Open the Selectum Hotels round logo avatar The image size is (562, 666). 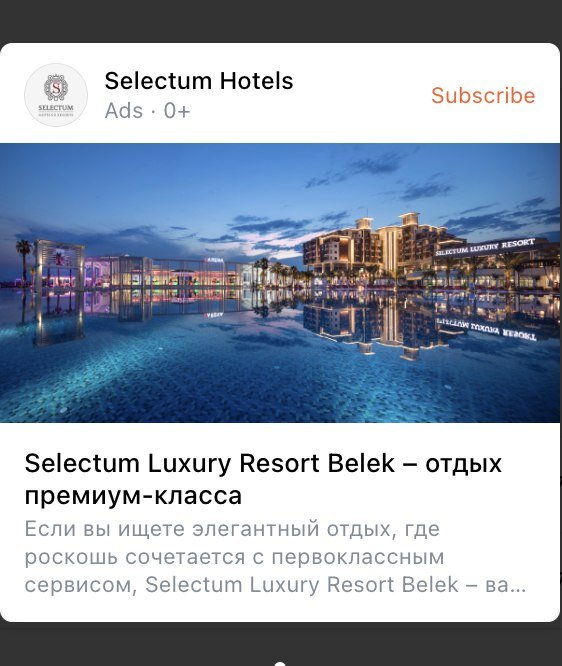pyautogui.click(x=56, y=95)
